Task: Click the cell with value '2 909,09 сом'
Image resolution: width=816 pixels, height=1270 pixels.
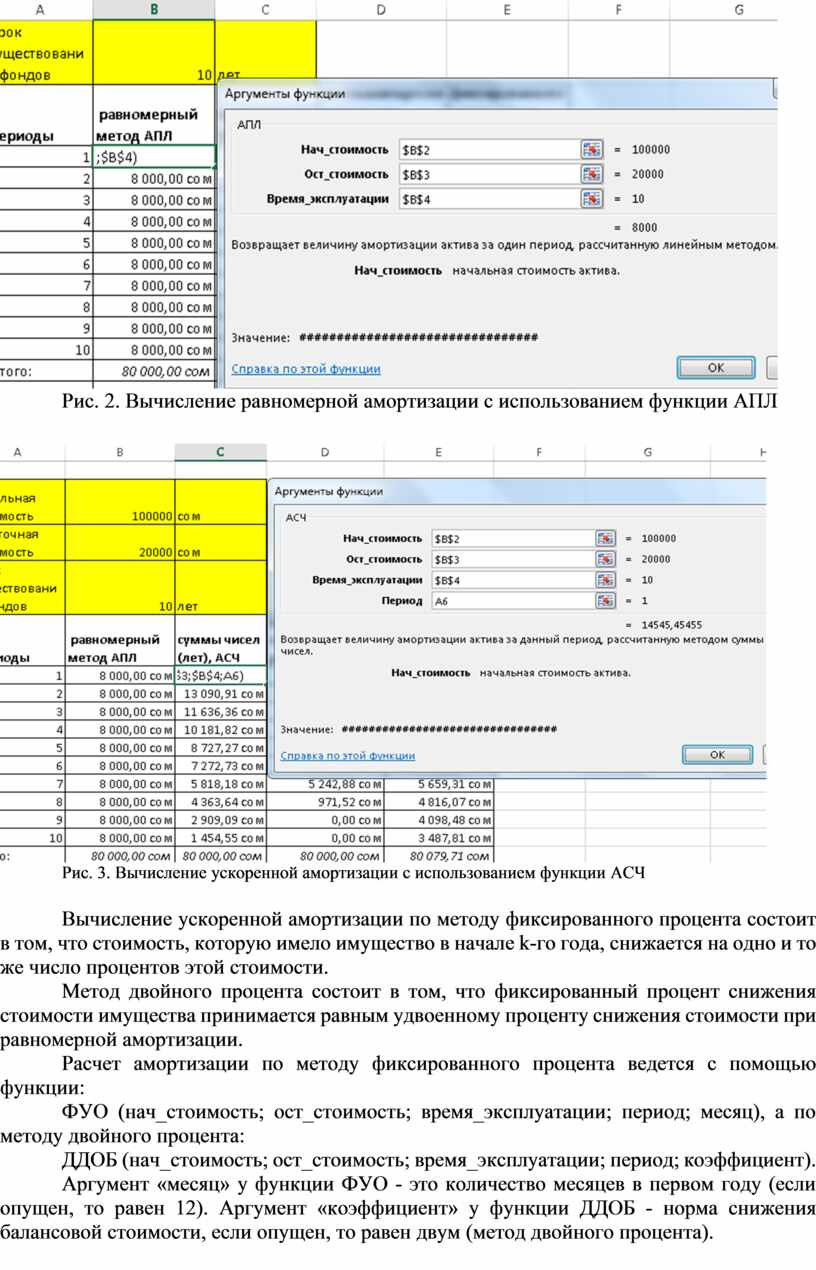Action: (220, 819)
